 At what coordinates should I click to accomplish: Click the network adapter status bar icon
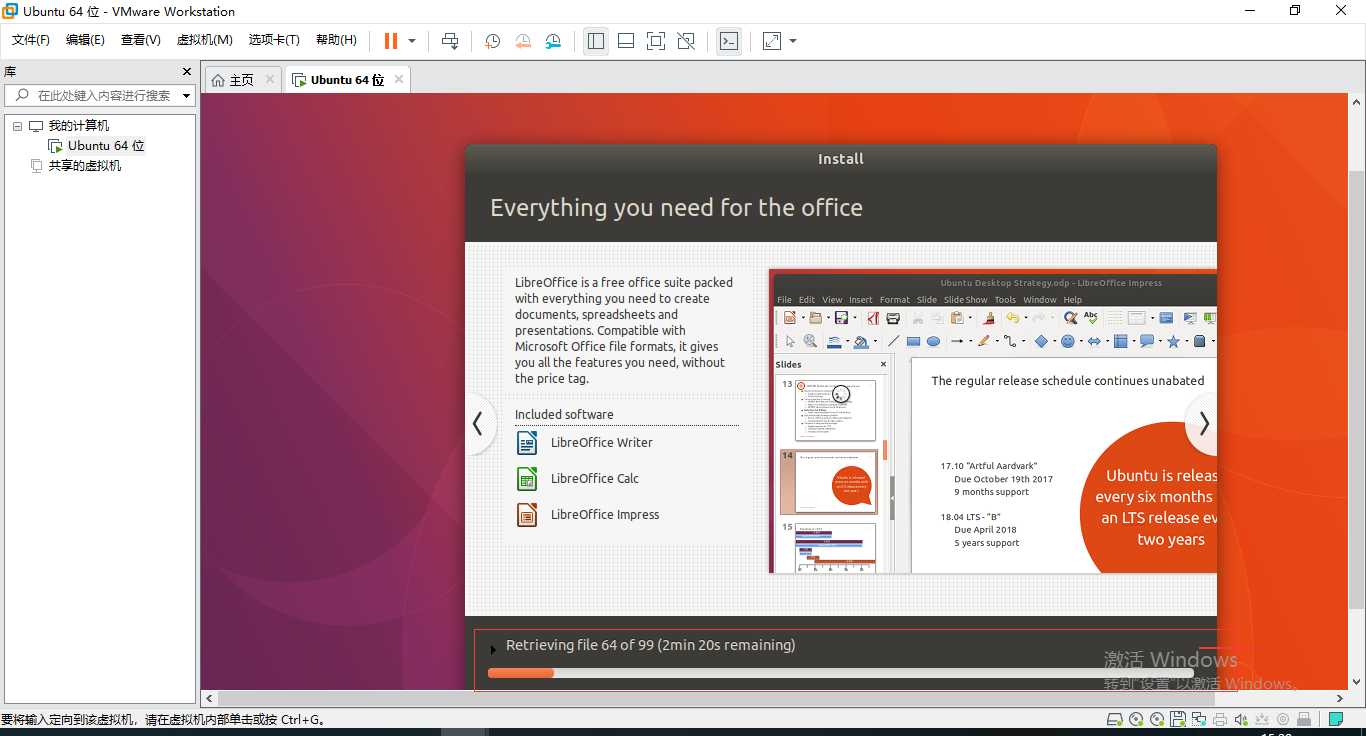(x=1199, y=719)
